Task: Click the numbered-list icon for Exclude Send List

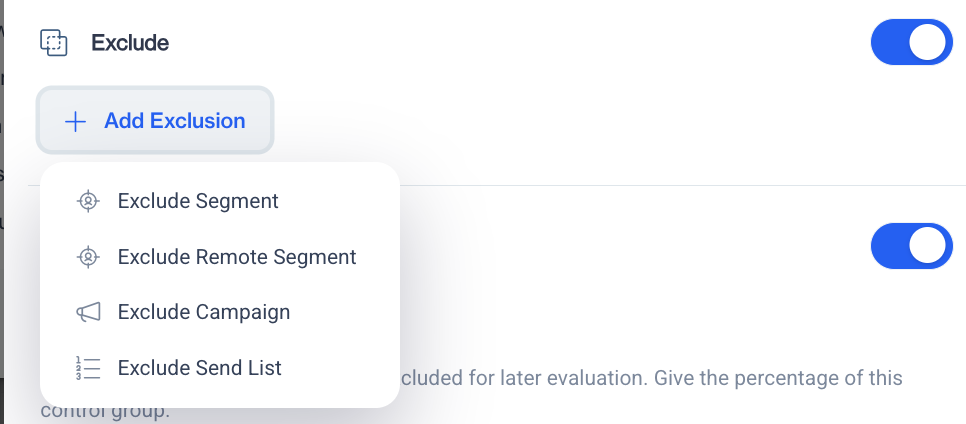Action: (x=88, y=368)
